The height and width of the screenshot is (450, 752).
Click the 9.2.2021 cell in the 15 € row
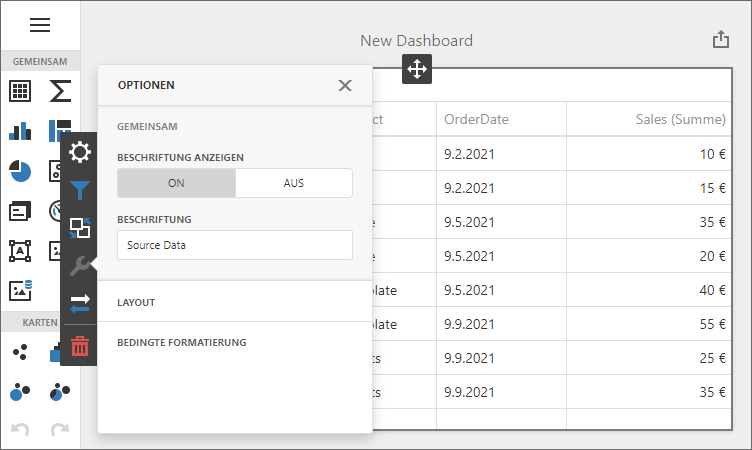(x=501, y=188)
